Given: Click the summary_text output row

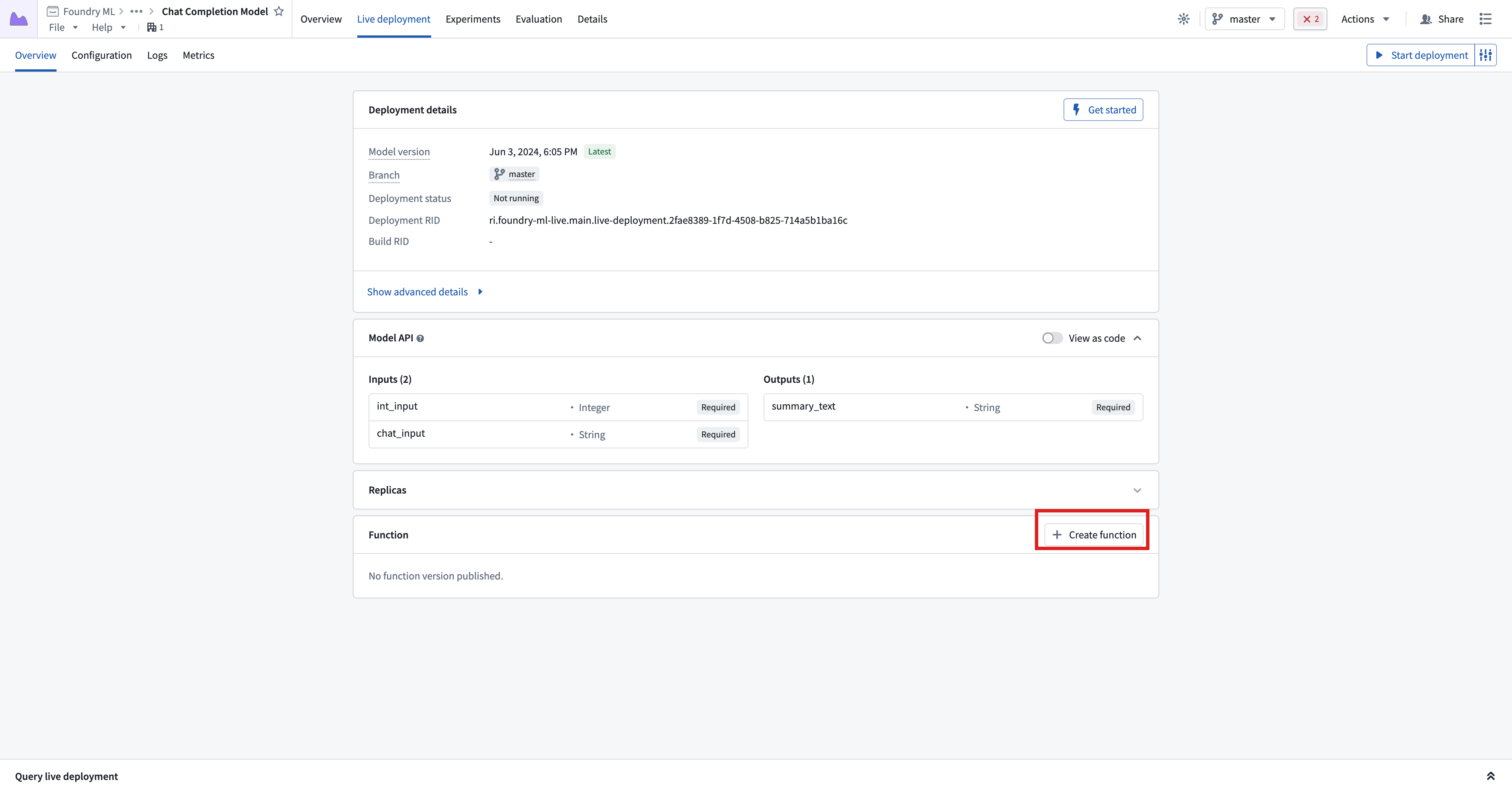Looking at the screenshot, I should (953, 407).
